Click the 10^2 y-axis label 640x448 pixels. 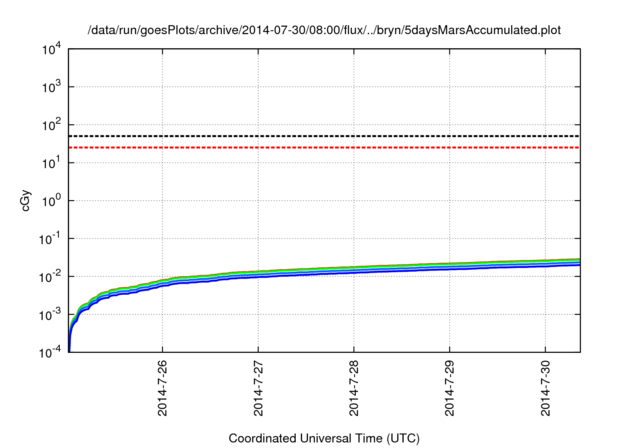point(51,125)
